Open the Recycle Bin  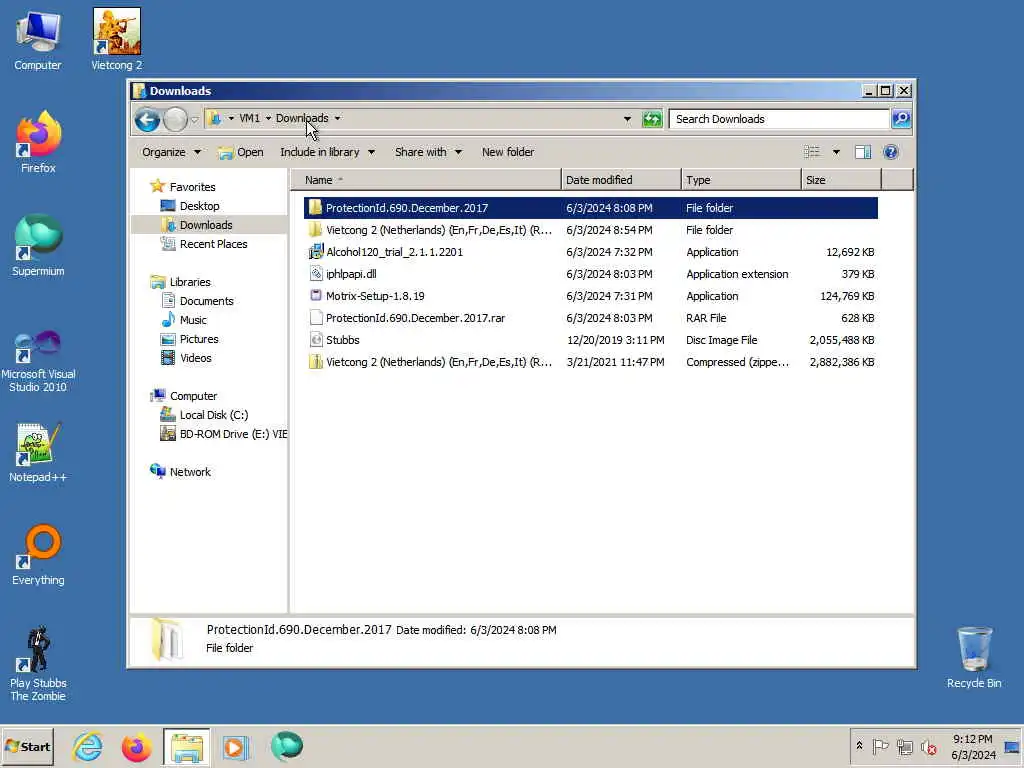(974, 657)
